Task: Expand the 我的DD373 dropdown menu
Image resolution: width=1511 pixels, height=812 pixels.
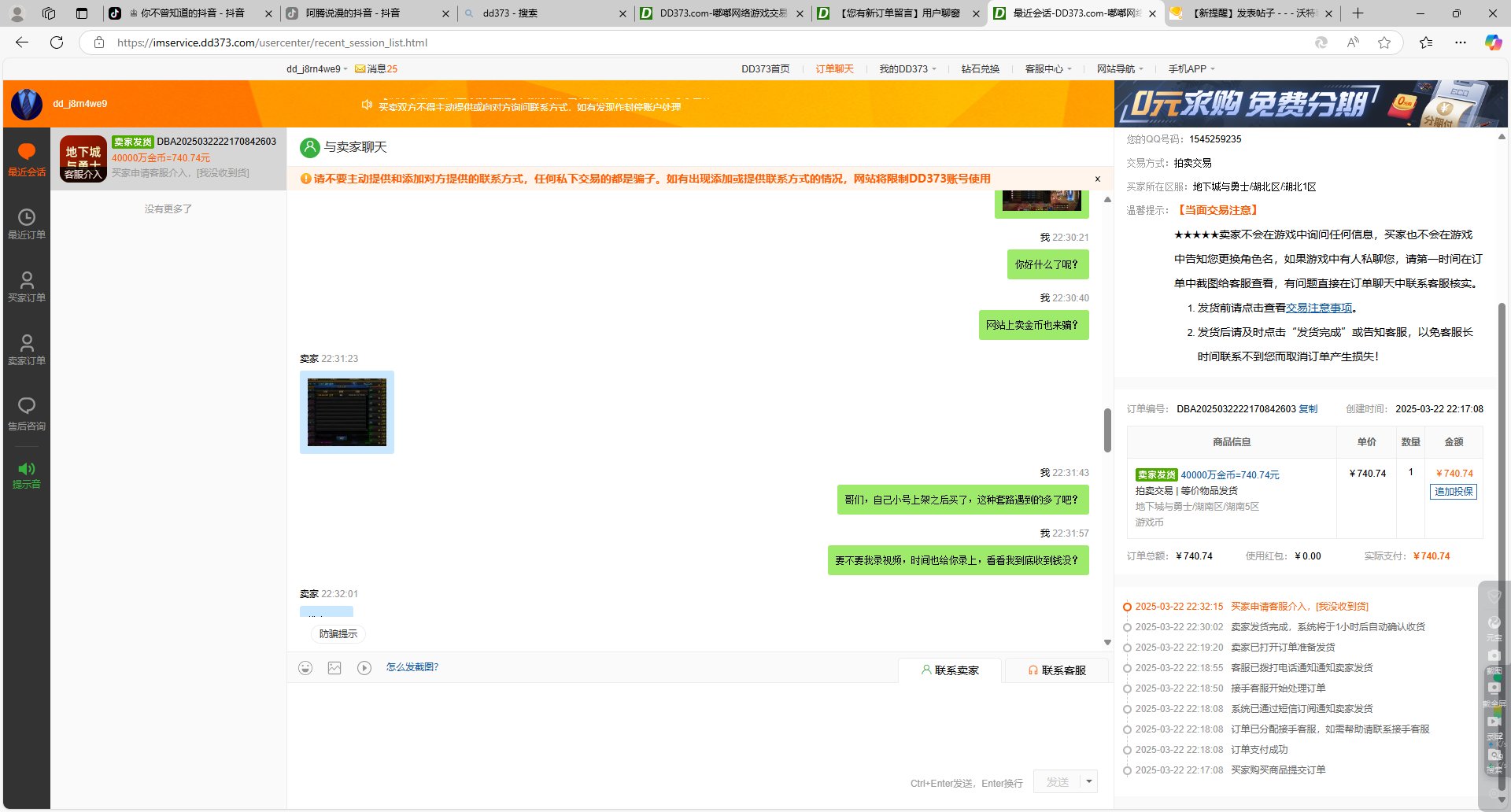Action: point(907,69)
